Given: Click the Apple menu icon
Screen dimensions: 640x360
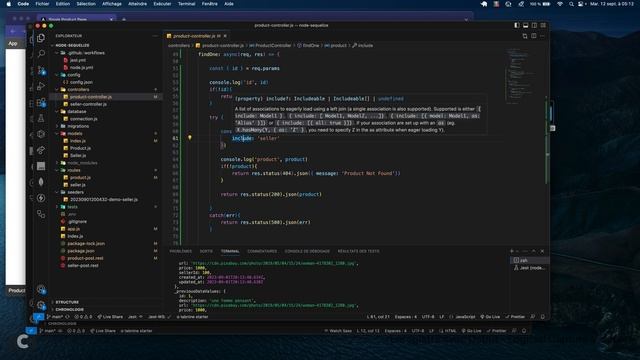Looking at the screenshot, I should [x=9, y=4].
